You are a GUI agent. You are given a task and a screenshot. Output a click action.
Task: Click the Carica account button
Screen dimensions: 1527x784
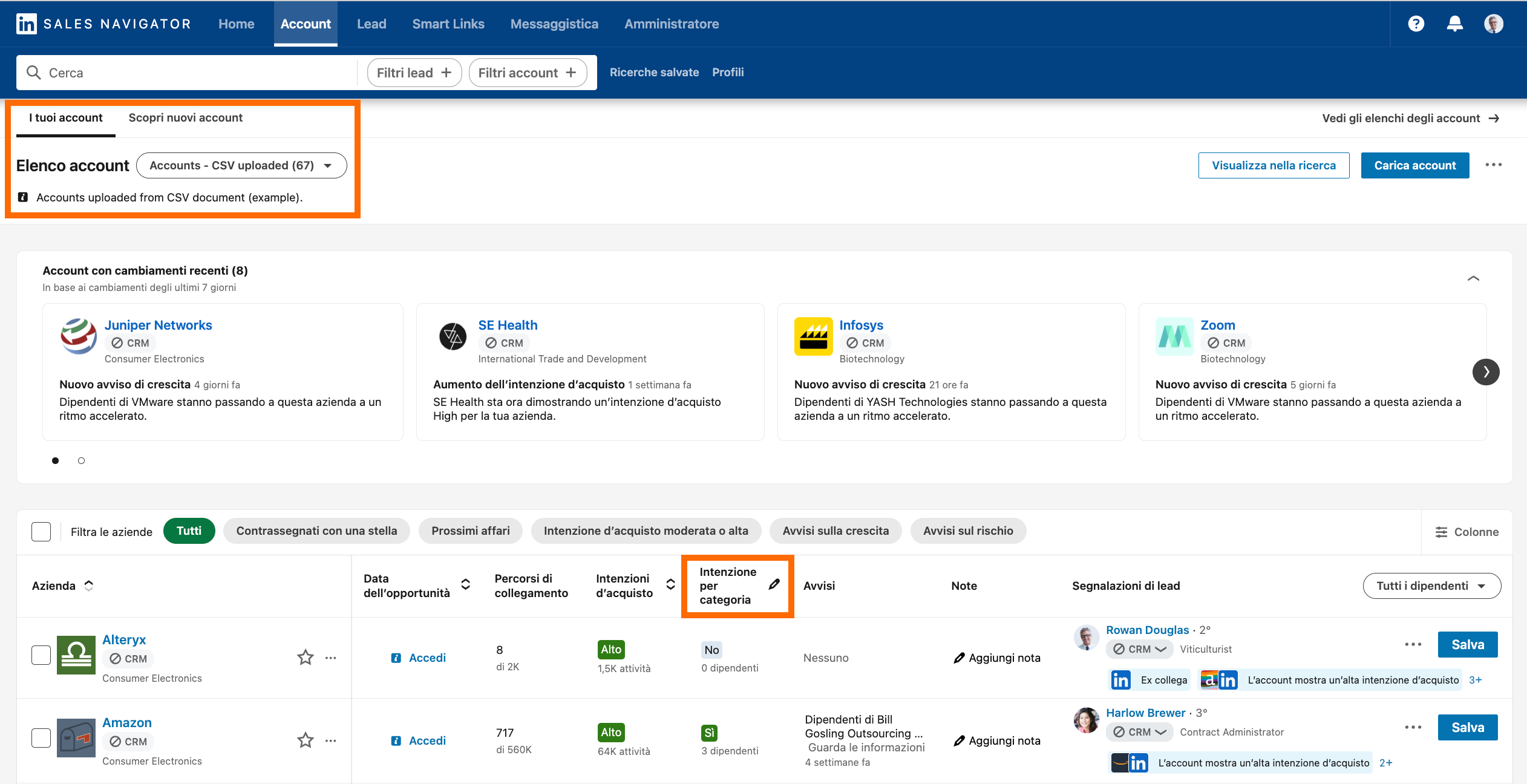click(1414, 165)
